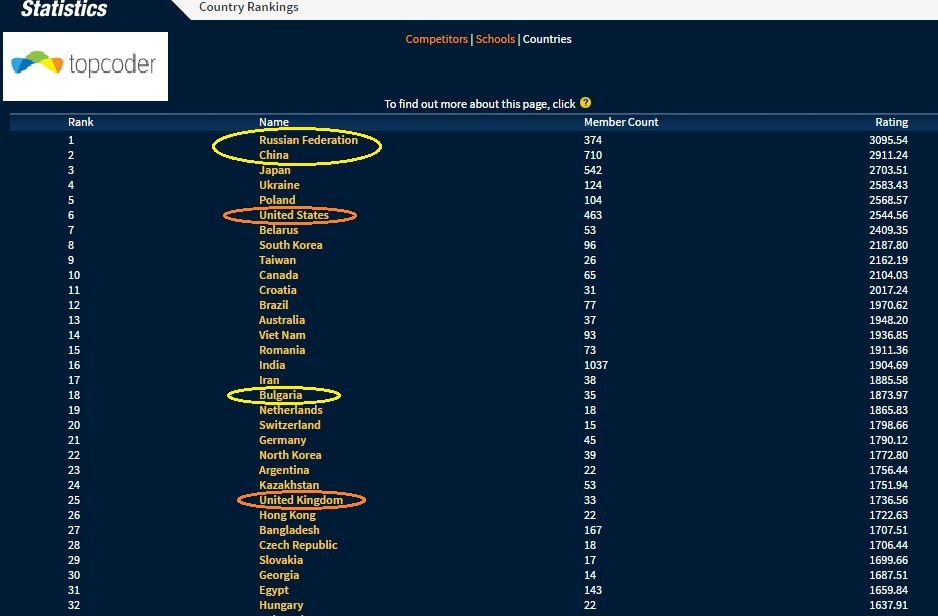The height and width of the screenshot is (616, 938).
Task: Click member count 1037 for India
Action: tap(596, 365)
